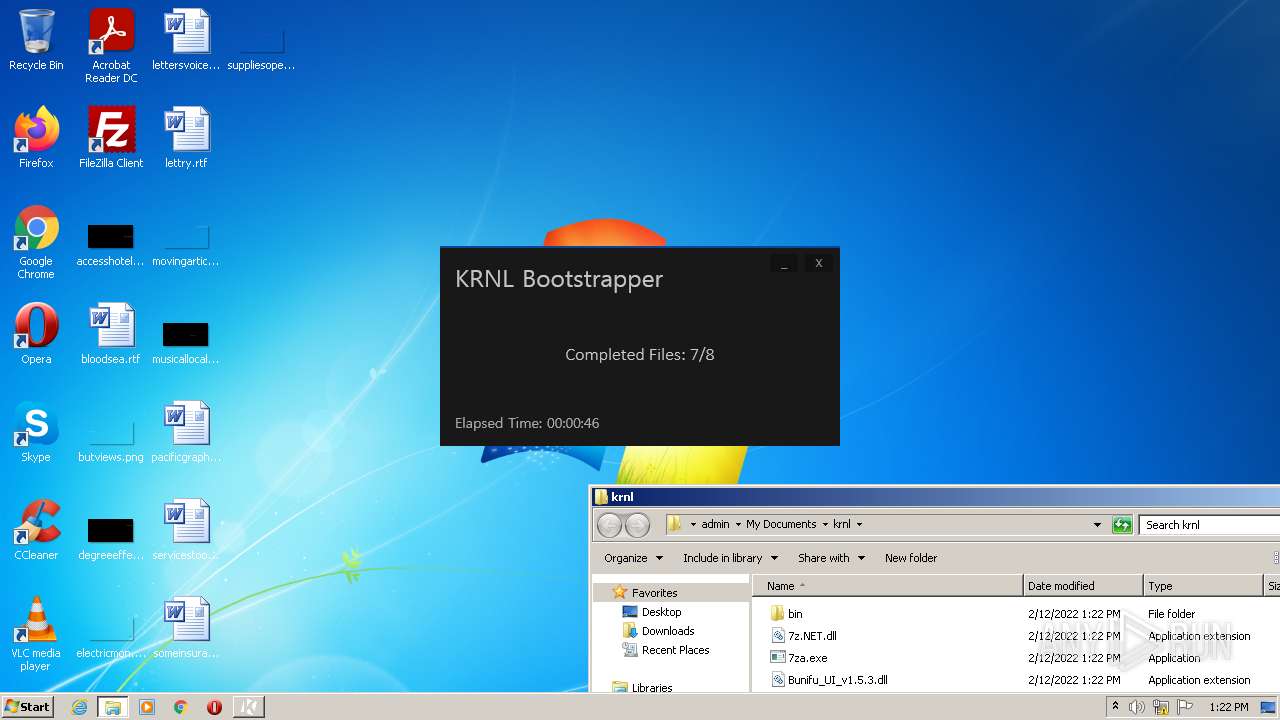Open the Include in library dropdown
This screenshot has width=1280, height=720.
730,558
